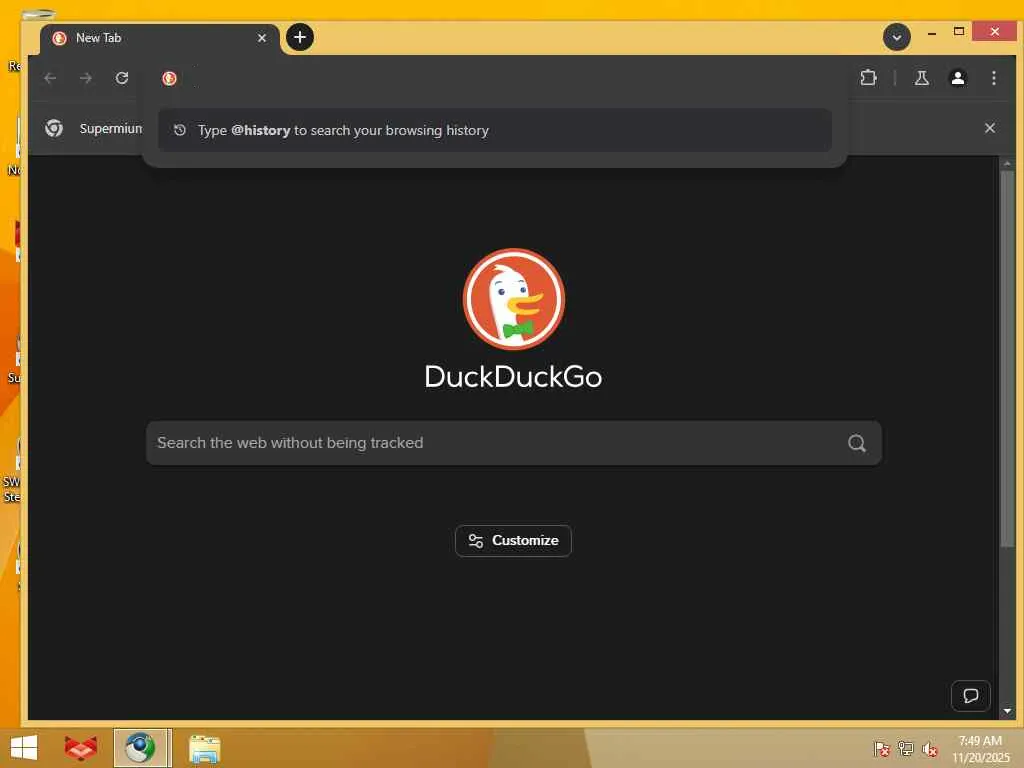Expand the tab search dropdown arrow
This screenshot has height=768, width=1024.
(x=897, y=37)
